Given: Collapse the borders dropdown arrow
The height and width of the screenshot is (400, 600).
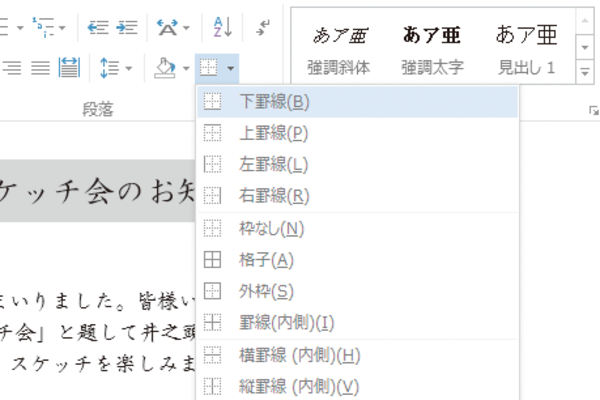Looking at the screenshot, I should coord(230,69).
